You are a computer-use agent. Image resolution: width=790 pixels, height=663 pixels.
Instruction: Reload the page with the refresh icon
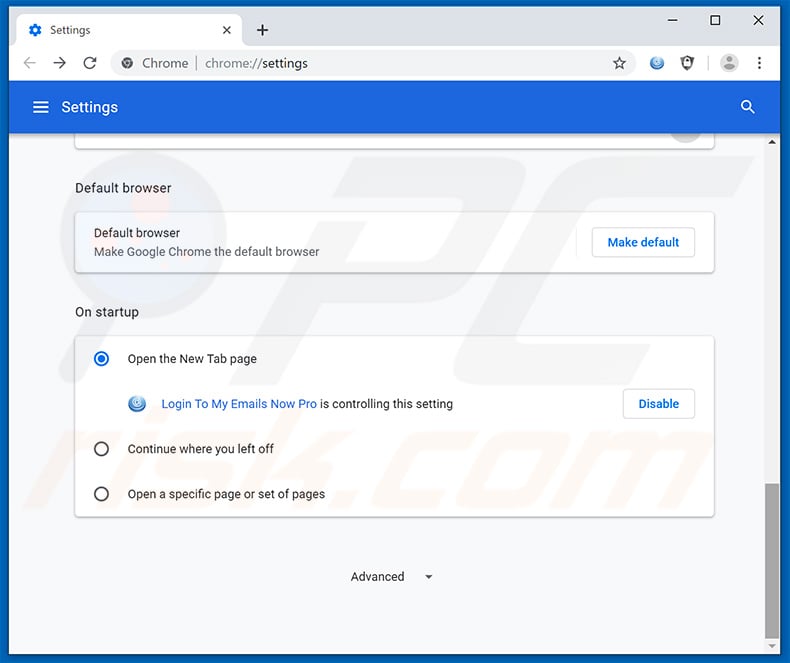[x=90, y=63]
